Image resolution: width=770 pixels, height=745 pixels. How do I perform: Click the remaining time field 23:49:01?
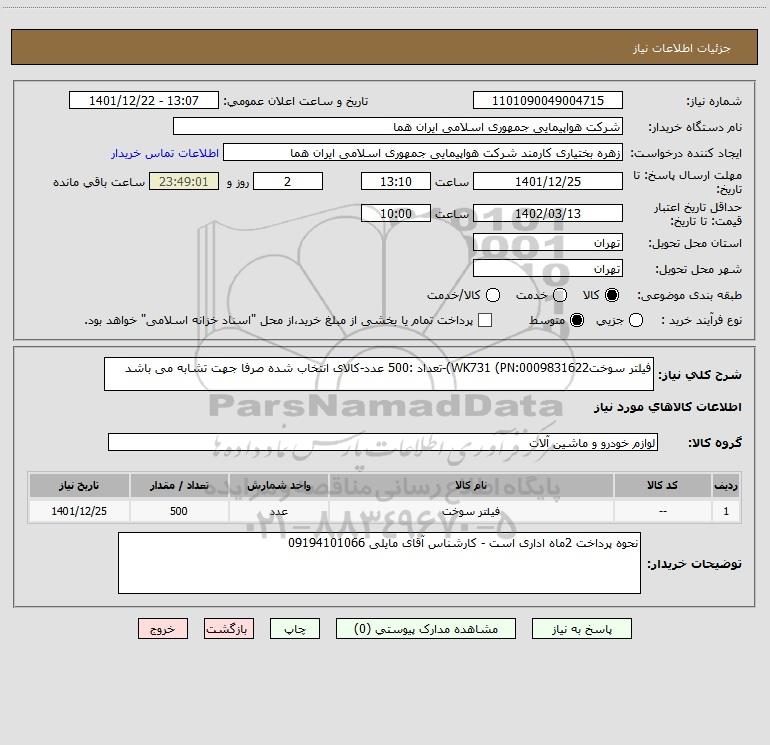pyautogui.click(x=184, y=182)
